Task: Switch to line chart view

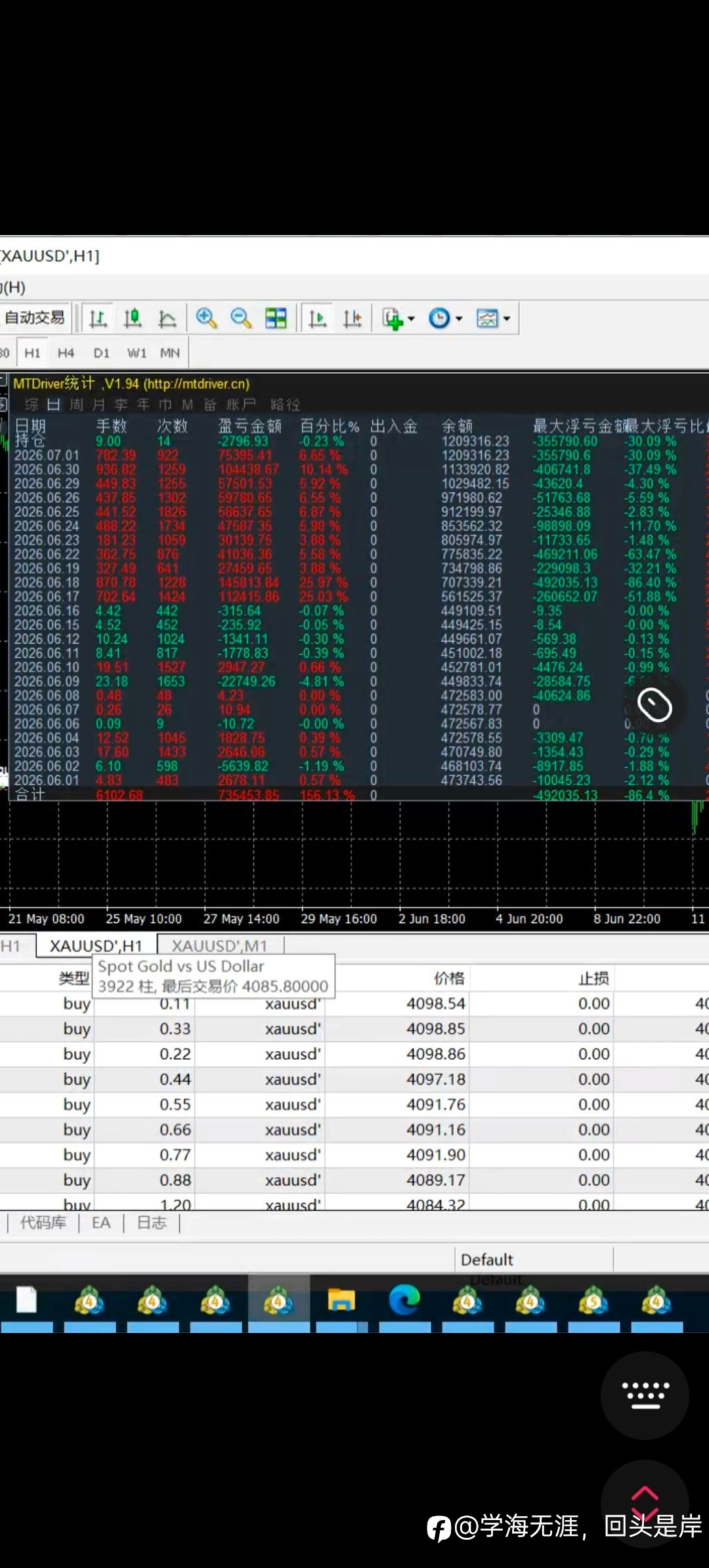Action: 167,319
